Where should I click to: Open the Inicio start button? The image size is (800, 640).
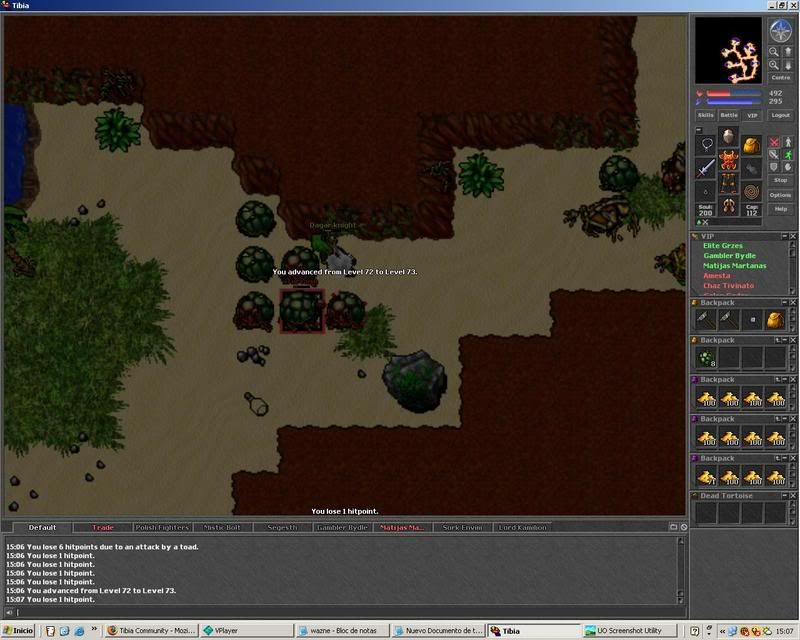pyautogui.click(x=18, y=631)
